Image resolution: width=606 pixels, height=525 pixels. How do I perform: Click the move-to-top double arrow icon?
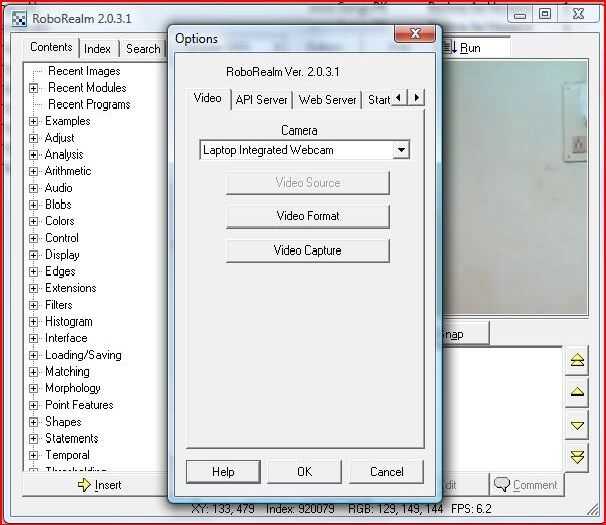tap(577, 360)
